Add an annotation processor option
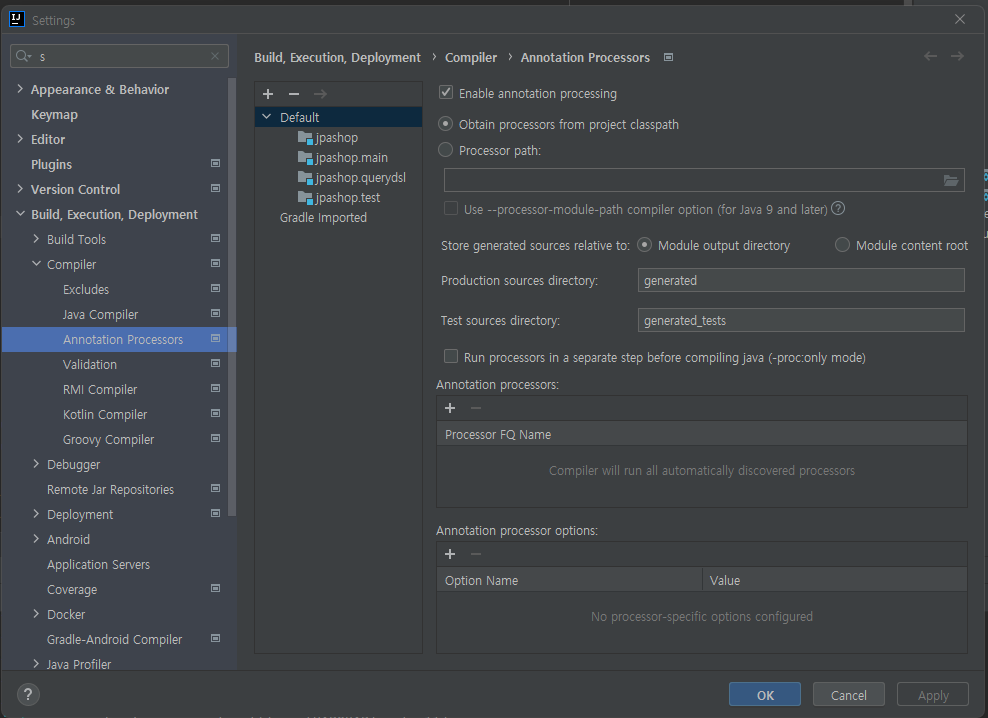 (450, 554)
